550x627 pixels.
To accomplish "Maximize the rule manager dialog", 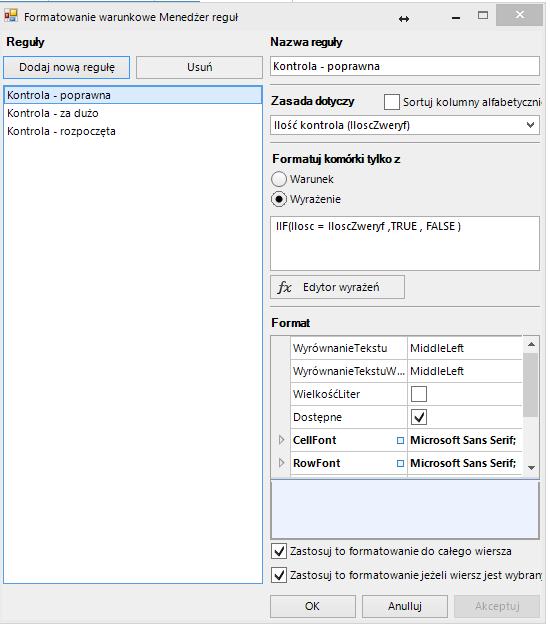I will pyautogui.click(x=483, y=16).
